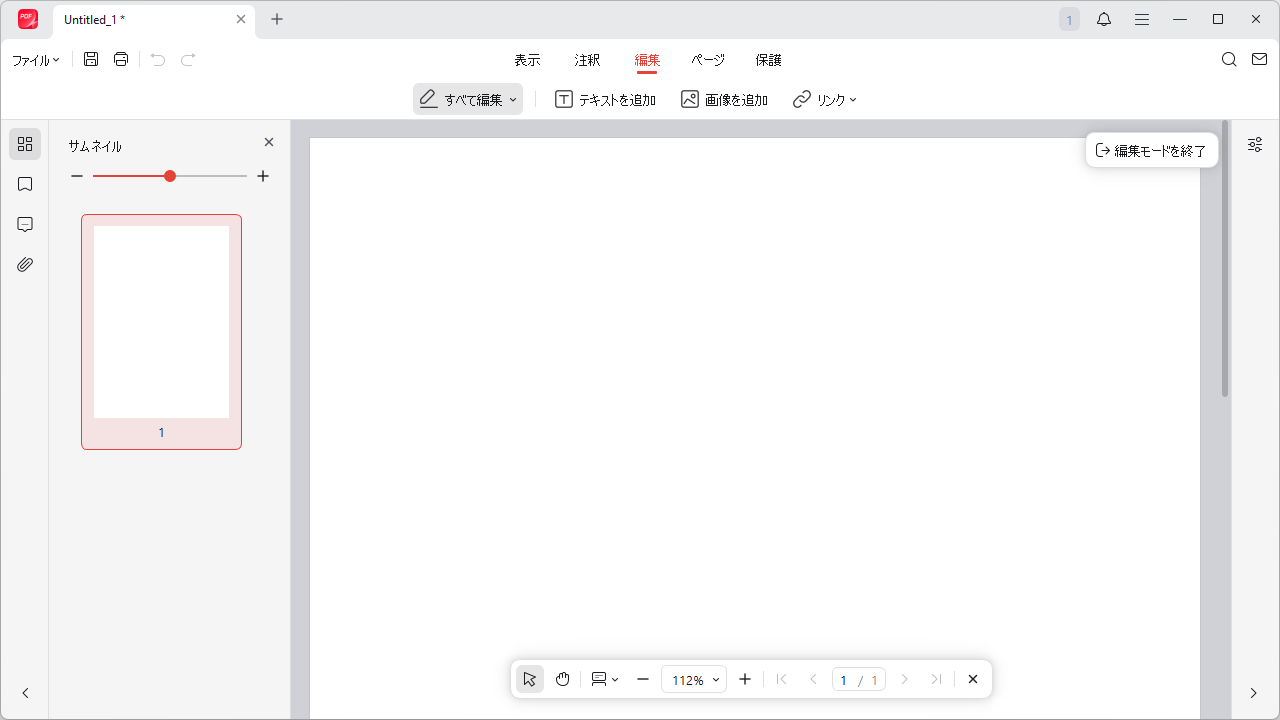Click the print icon
1280x720 pixels.
coord(121,60)
